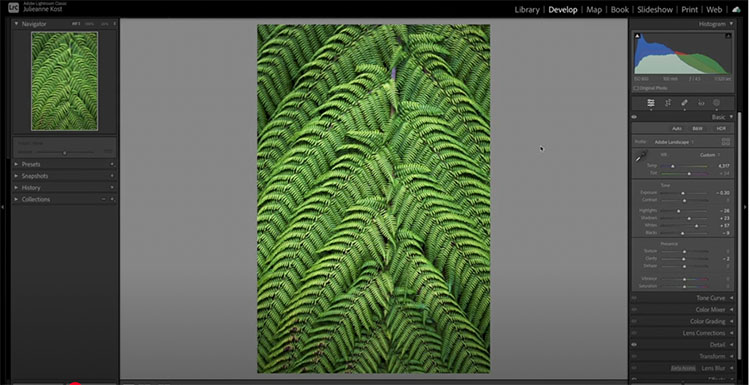Select the Crop overlay tool
The width and height of the screenshot is (750, 385).
[668, 103]
